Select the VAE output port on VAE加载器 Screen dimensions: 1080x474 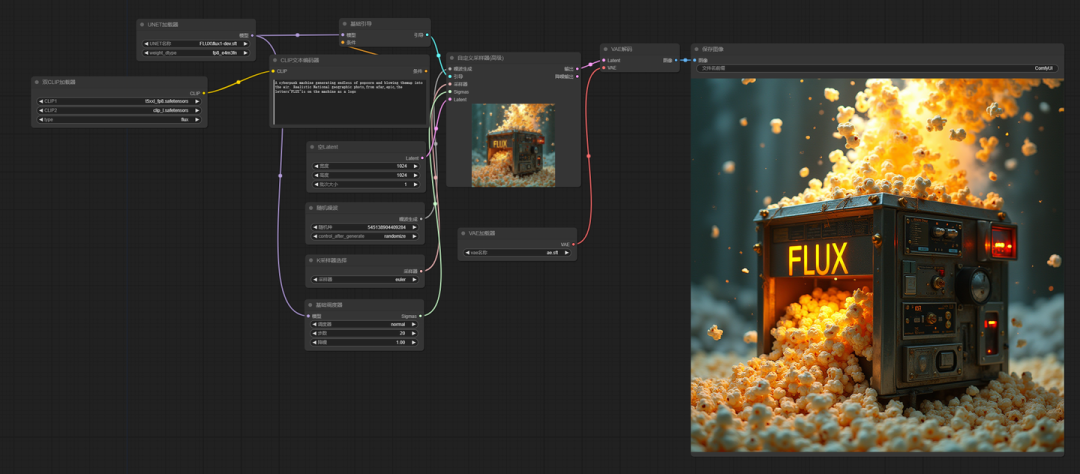tap(574, 244)
